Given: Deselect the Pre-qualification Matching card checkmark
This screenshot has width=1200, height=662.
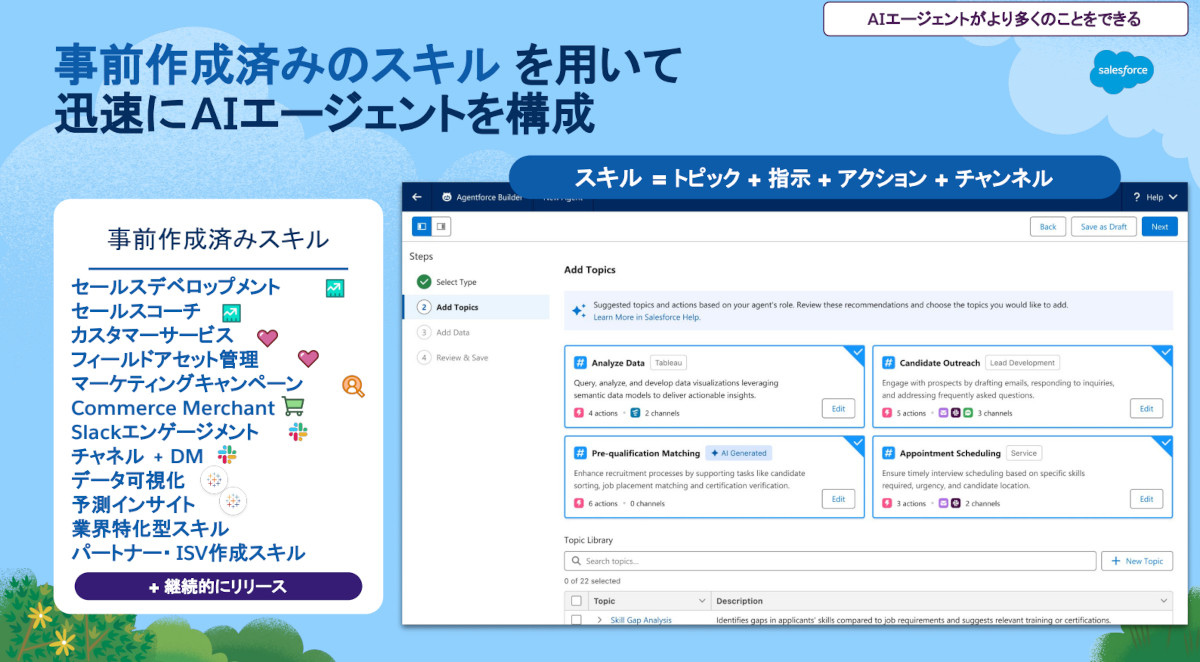Looking at the screenshot, I should (x=857, y=442).
